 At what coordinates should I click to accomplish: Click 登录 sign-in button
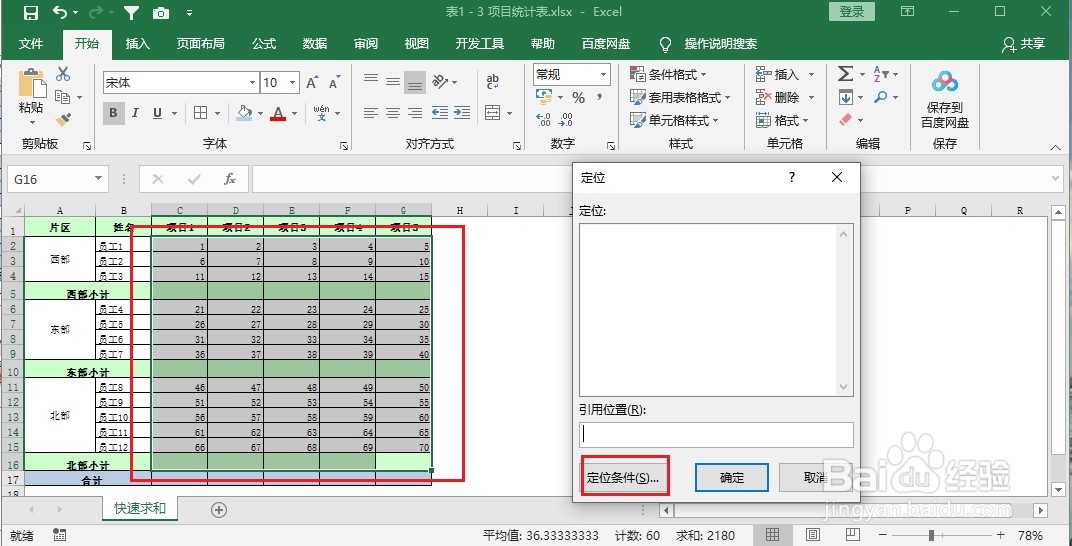tap(852, 12)
